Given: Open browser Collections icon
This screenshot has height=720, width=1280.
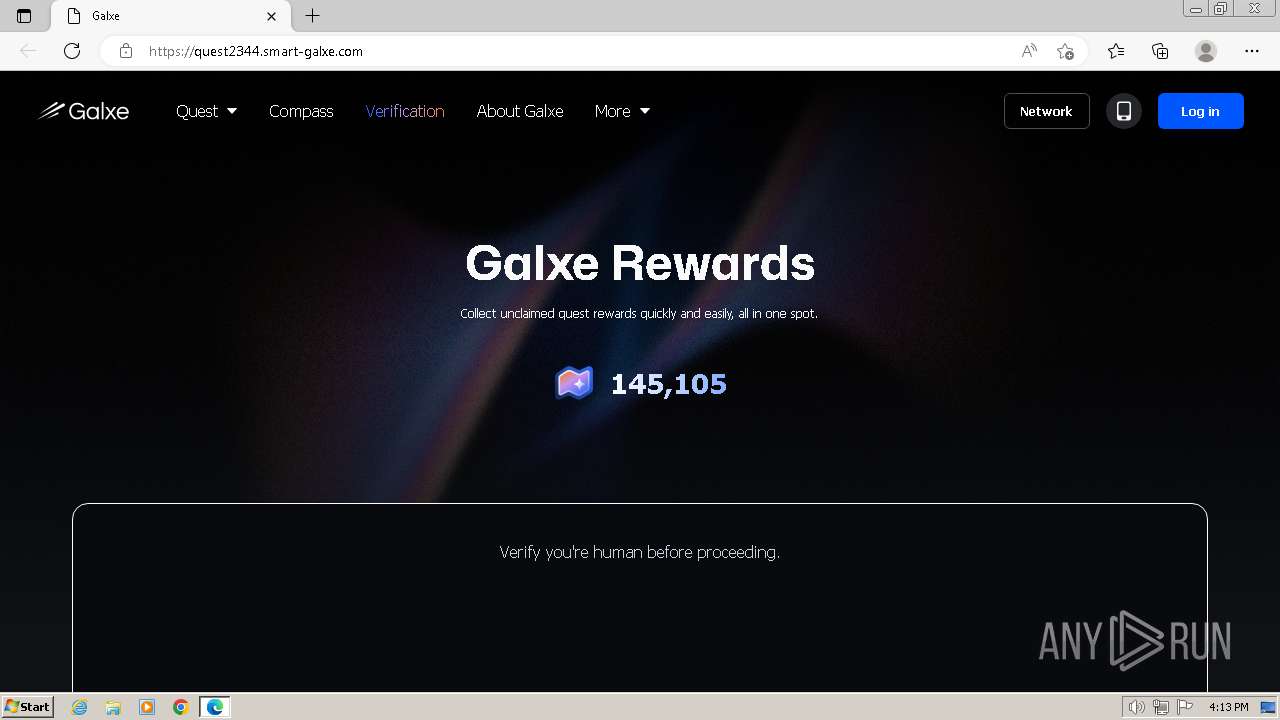Looking at the screenshot, I should point(1160,51).
